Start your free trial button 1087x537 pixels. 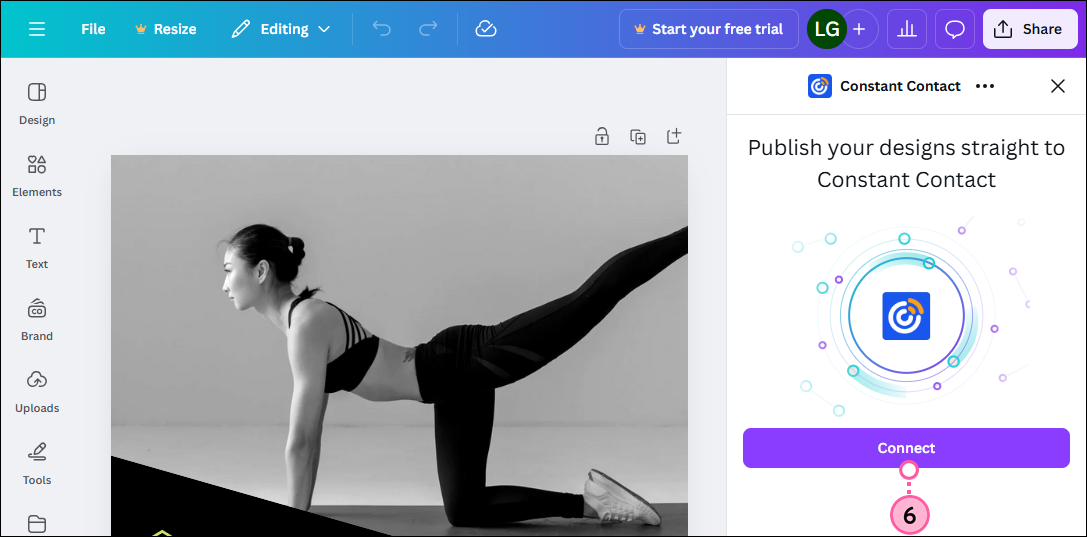click(708, 29)
